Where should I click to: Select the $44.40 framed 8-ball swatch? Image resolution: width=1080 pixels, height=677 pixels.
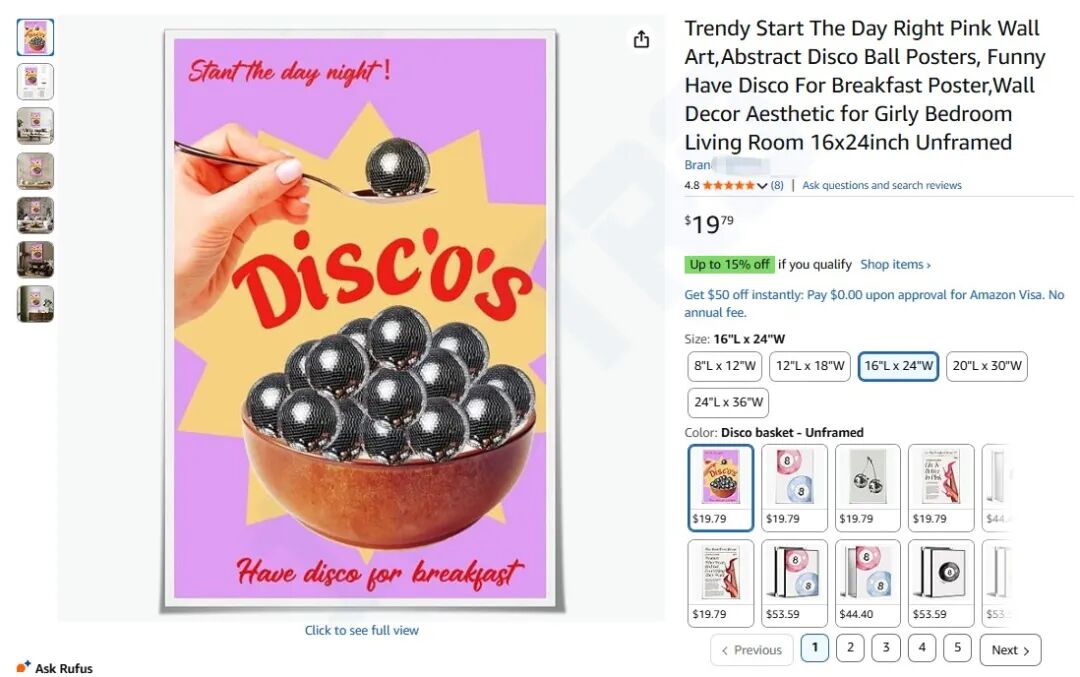(x=867, y=583)
